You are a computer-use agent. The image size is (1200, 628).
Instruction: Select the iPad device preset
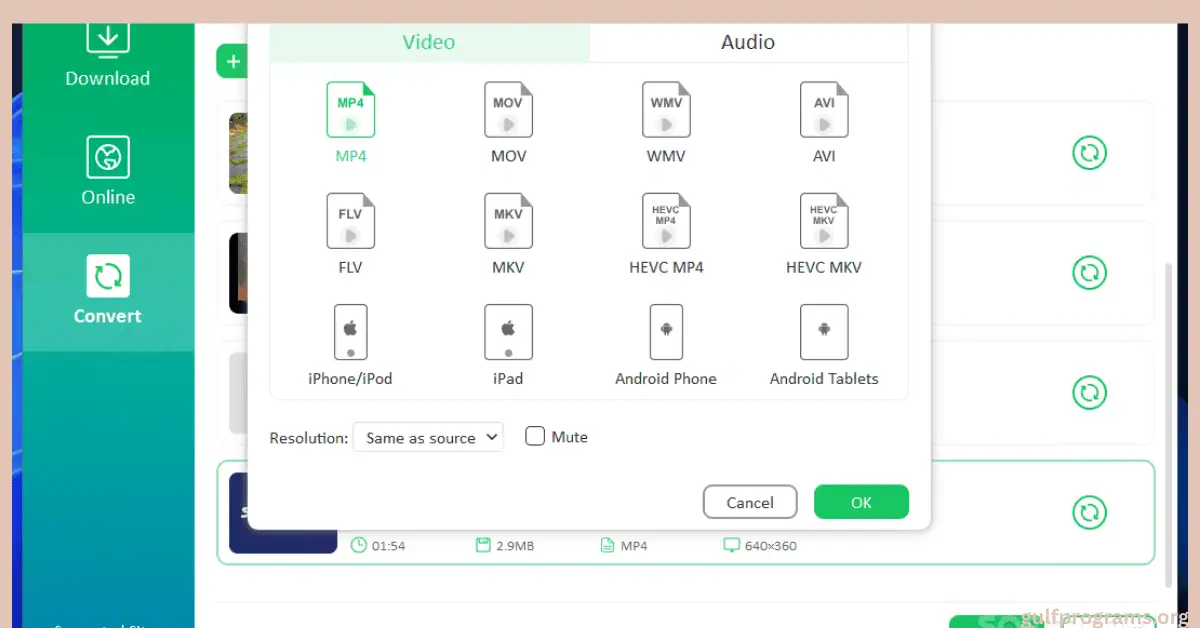pyautogui.click(x=508, y=333)
